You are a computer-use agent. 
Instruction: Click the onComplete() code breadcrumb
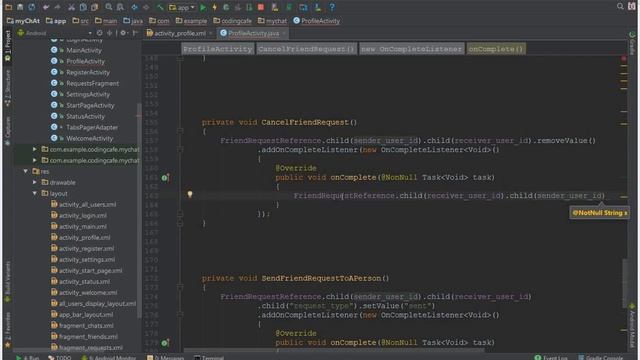(496, 49)
